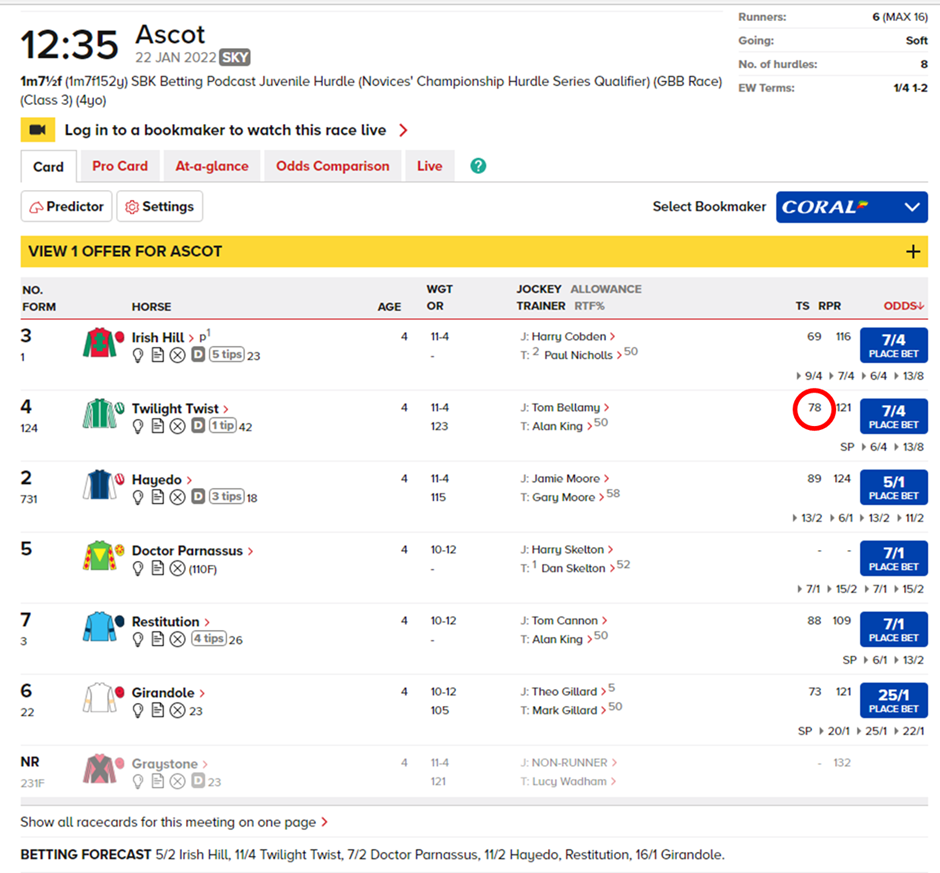
Task: Switch to the Pro Card tab
Action: point(120,166)
